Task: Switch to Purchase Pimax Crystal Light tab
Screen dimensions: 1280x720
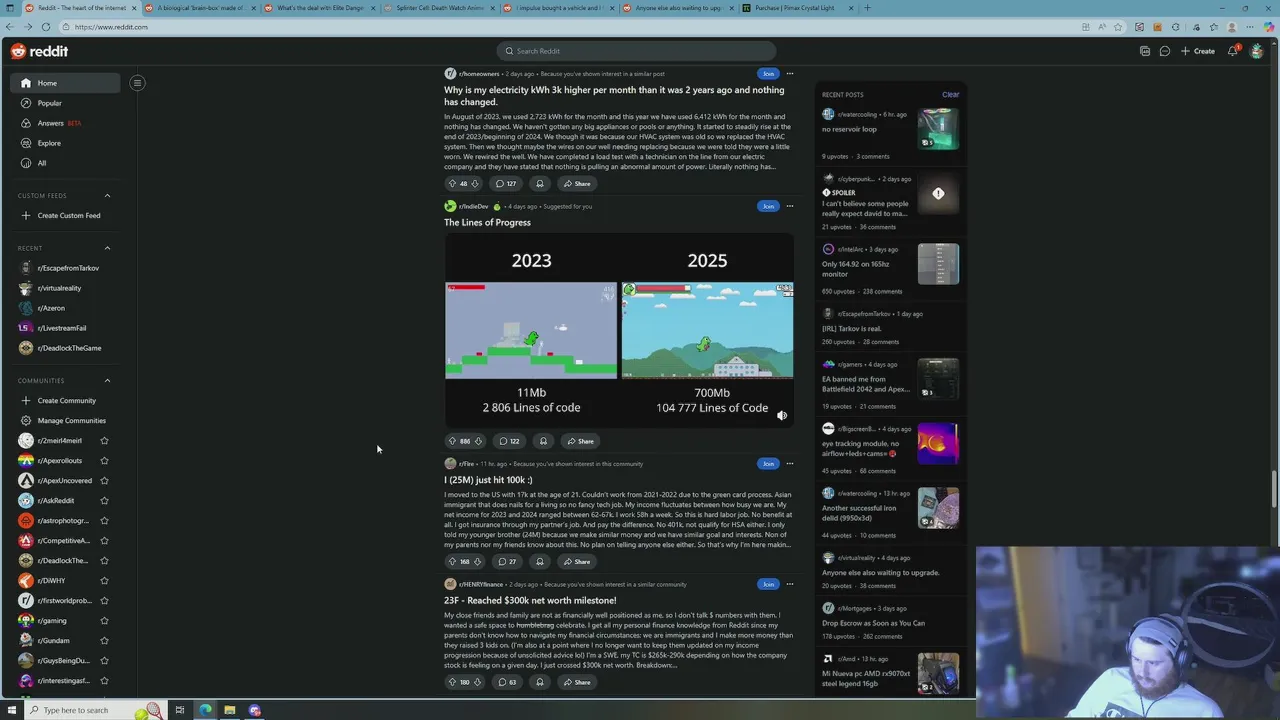Action: point(795,8)
